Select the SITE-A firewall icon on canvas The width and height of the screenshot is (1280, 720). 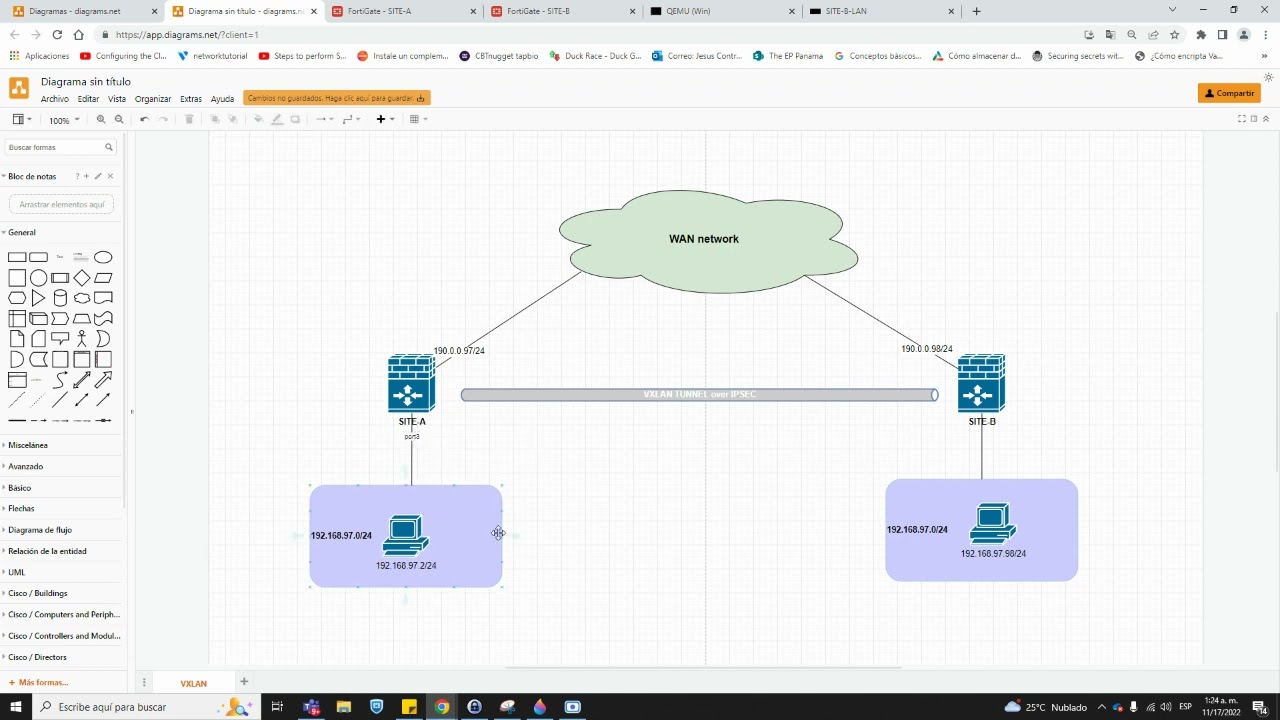click(x=411, y=383)
